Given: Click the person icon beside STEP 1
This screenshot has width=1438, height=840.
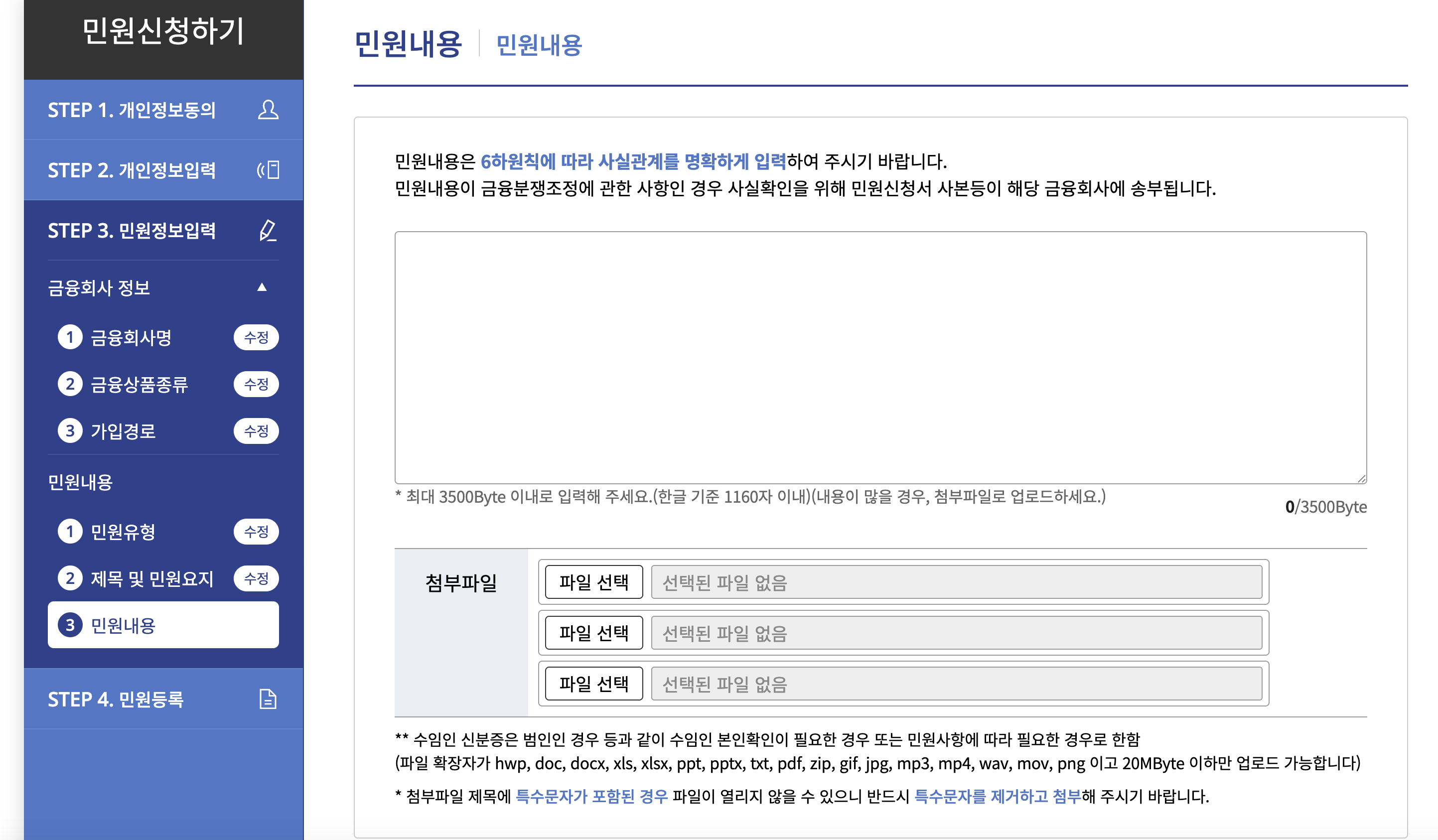Looking at the screenshot, I should click(268, 110).
